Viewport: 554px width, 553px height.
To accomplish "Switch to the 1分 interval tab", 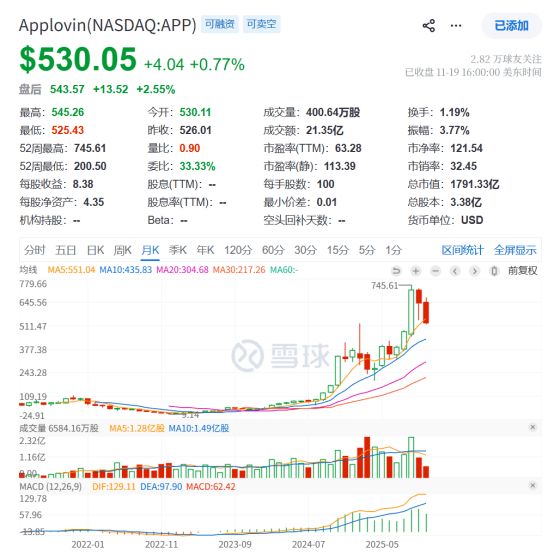I will pyautogui.click(x=394, y=250).
